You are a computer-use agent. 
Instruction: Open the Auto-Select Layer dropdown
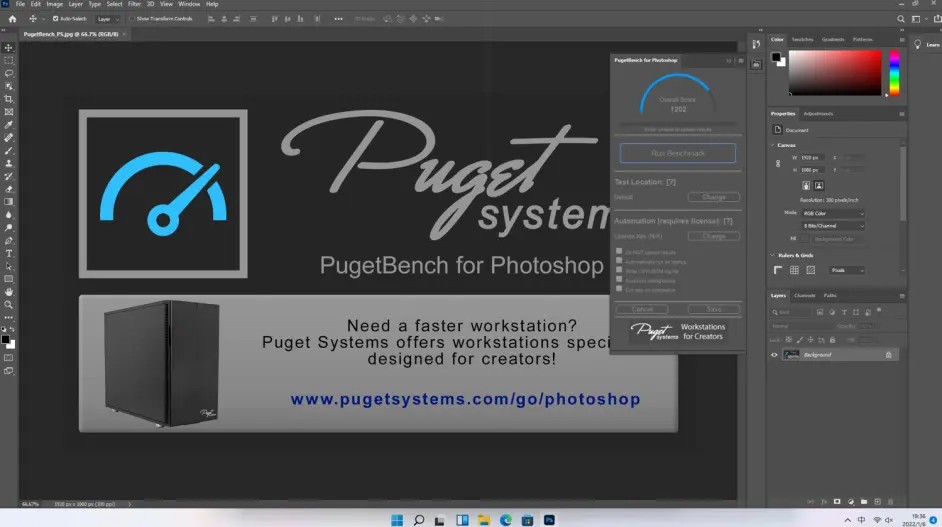pyautogui.click(x=108, y=19)
